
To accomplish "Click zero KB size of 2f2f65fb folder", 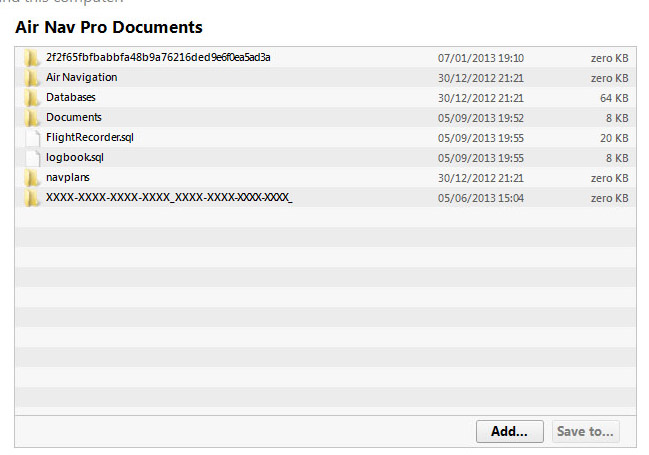I will tap(610, 58).
